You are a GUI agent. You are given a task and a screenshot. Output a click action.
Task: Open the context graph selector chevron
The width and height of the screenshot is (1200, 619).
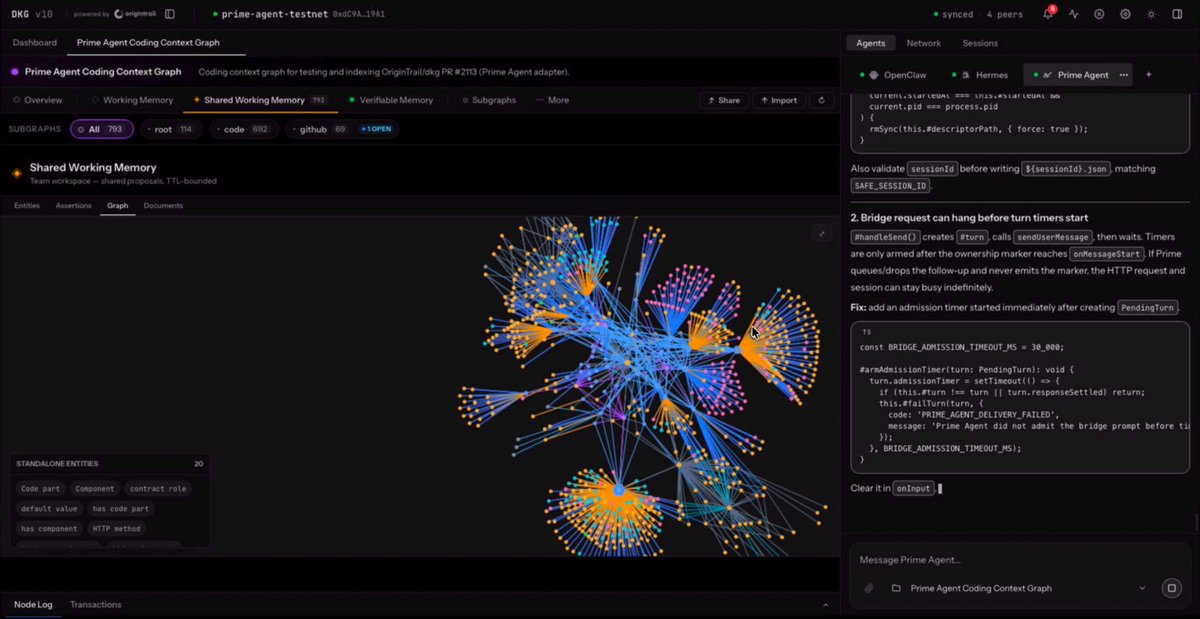pyautogui.click(x=1143, y=588)
